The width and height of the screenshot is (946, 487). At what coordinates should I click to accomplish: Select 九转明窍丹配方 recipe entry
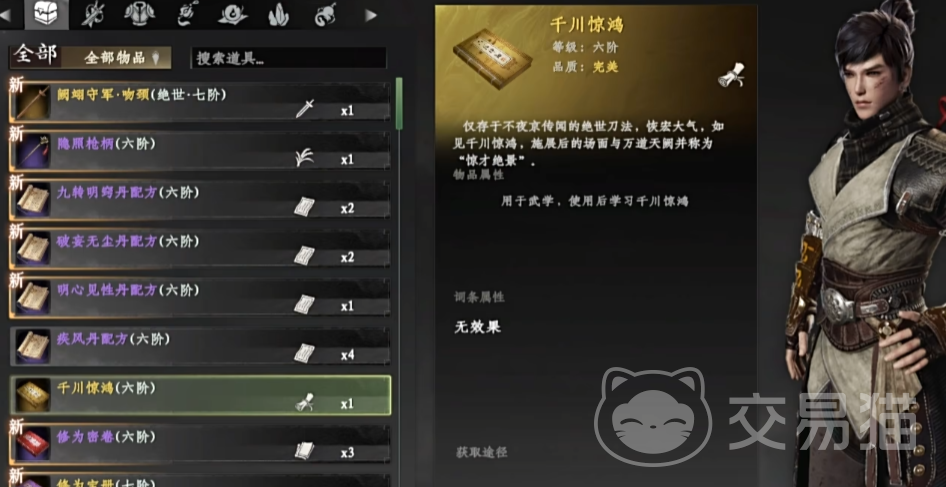(200, 200)
